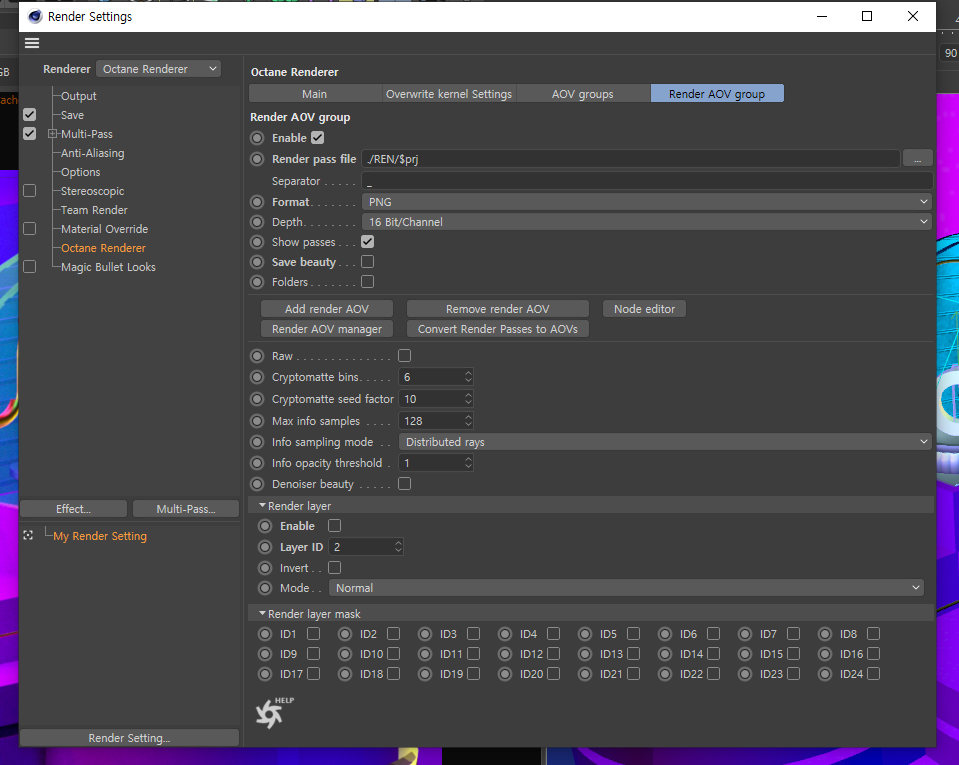
Task: Open the hamburger menu in Render Settings
Action: coord(32,43)
